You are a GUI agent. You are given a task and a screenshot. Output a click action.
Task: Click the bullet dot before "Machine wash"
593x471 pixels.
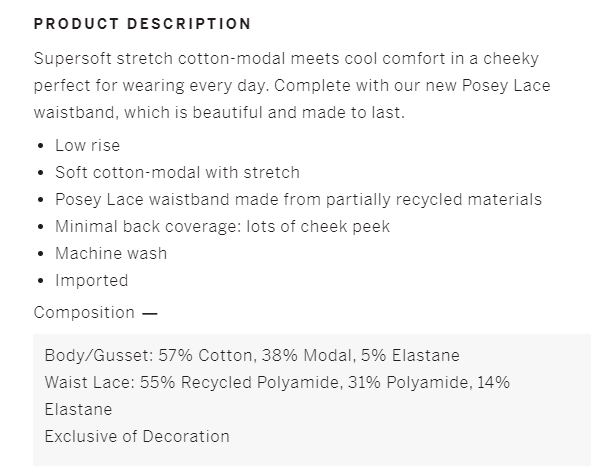click(x=41, y=254)
